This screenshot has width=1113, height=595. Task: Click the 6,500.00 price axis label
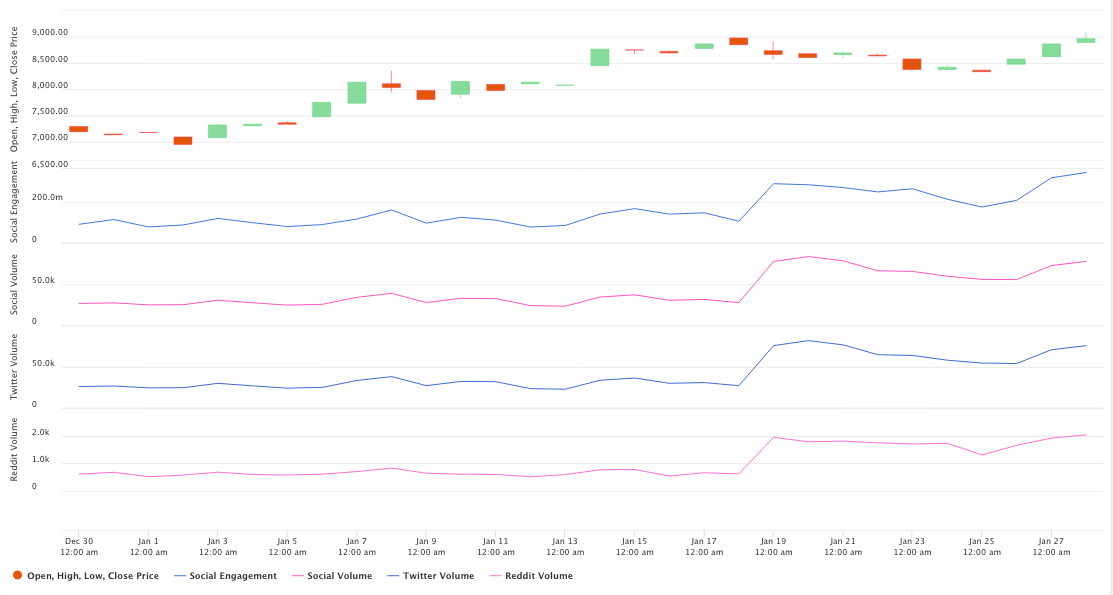(50, 164)
